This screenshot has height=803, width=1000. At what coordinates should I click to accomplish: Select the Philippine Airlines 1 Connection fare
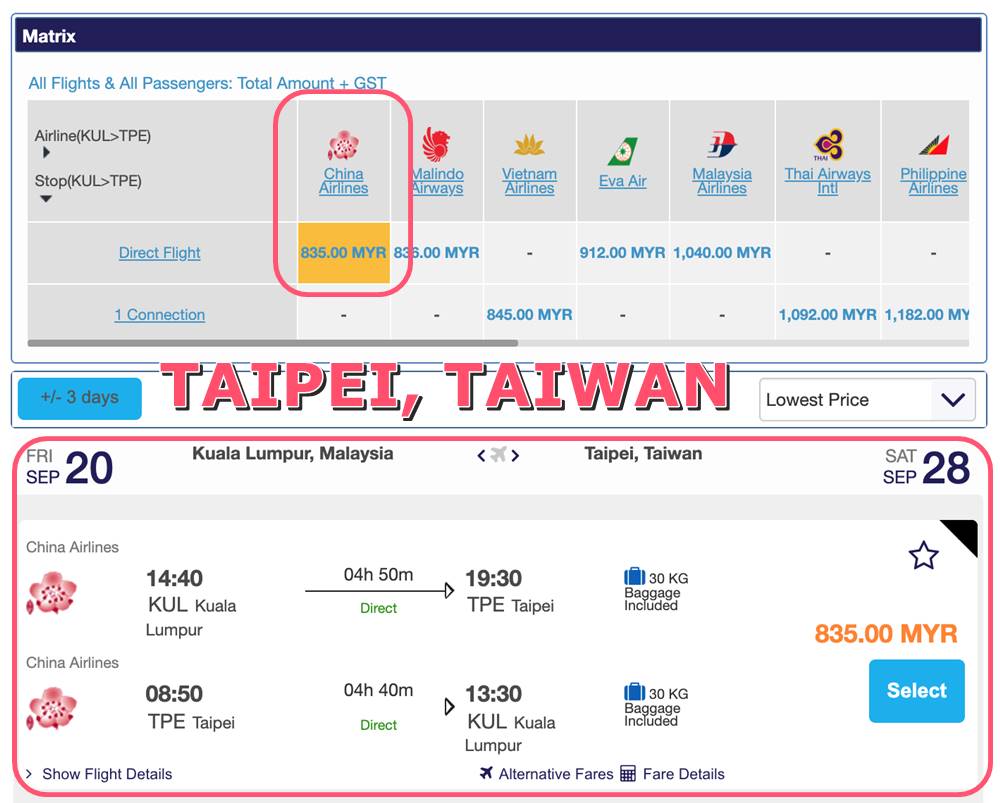pos(927,314)
